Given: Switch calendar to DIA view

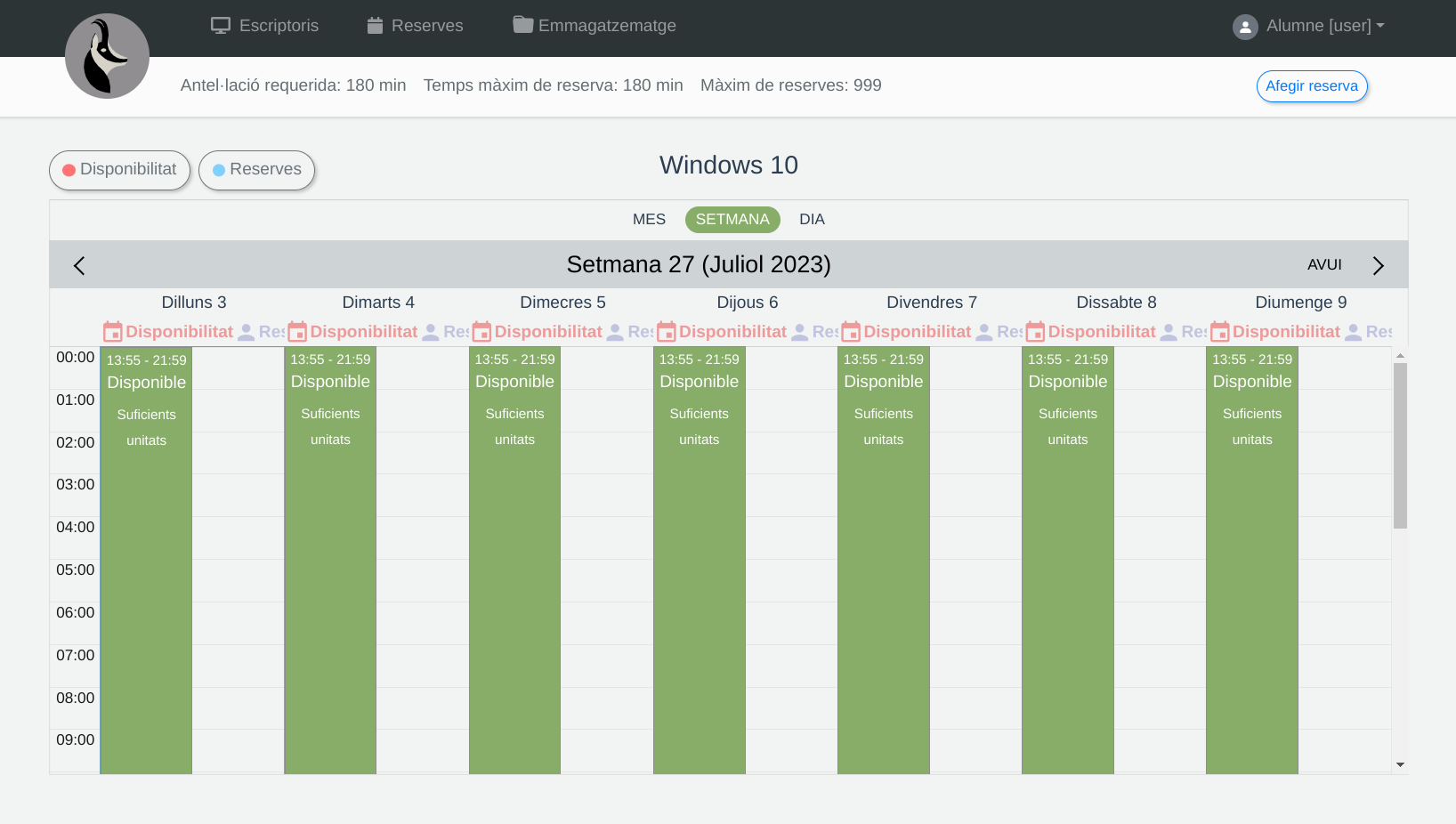Looking at the screenshot, I should 812,220.
